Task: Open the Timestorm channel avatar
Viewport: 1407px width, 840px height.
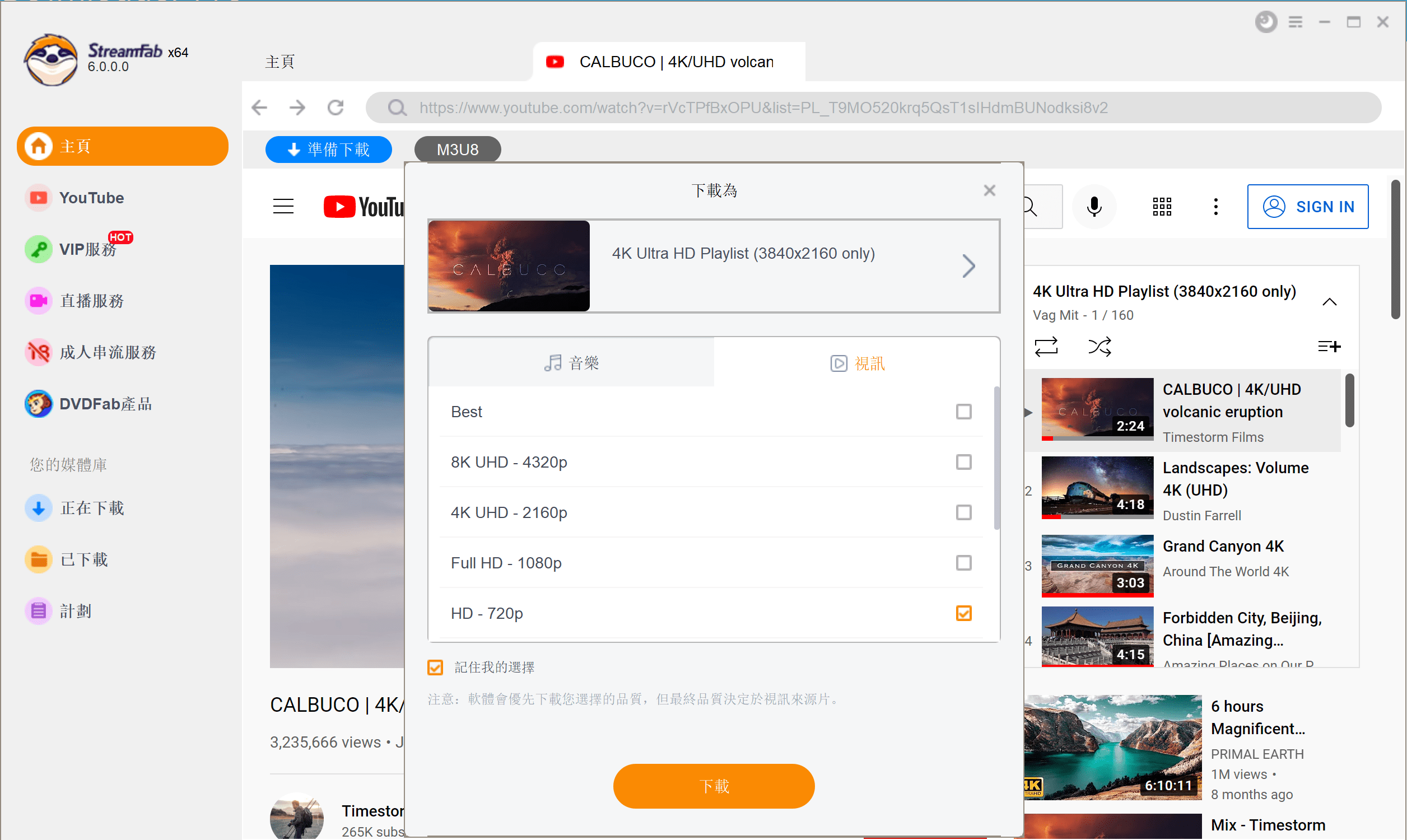Action: pos(296,817)
